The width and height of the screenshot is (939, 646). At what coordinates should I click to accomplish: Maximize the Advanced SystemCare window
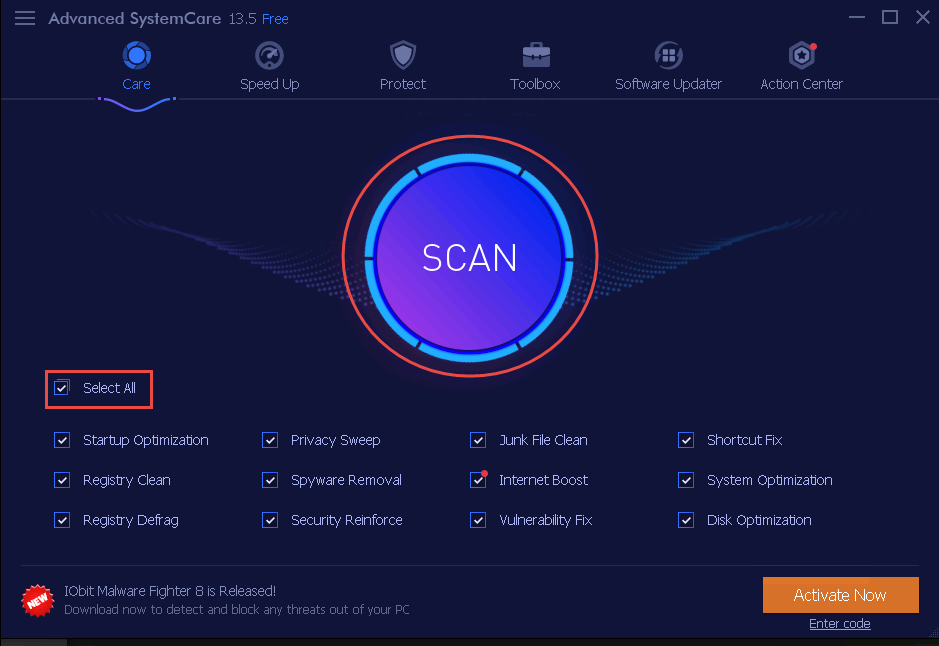coord(890,17)
